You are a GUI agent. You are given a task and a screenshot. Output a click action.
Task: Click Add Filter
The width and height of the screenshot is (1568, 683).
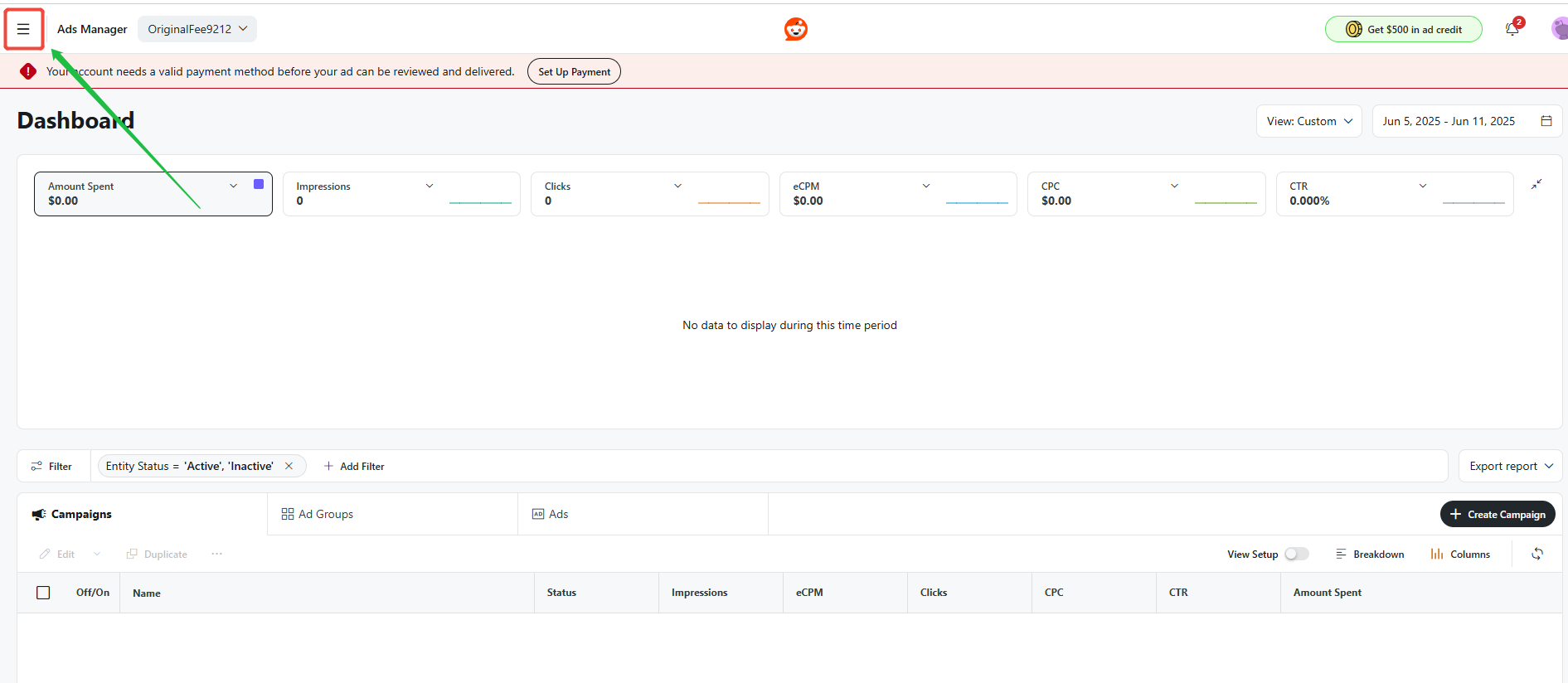coord(354,466)
